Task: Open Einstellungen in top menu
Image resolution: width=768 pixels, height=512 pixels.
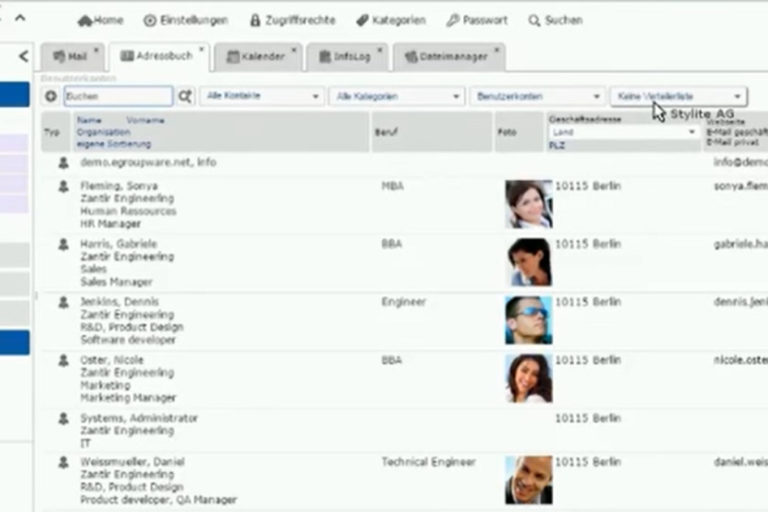Action: (x=185, y=20)
